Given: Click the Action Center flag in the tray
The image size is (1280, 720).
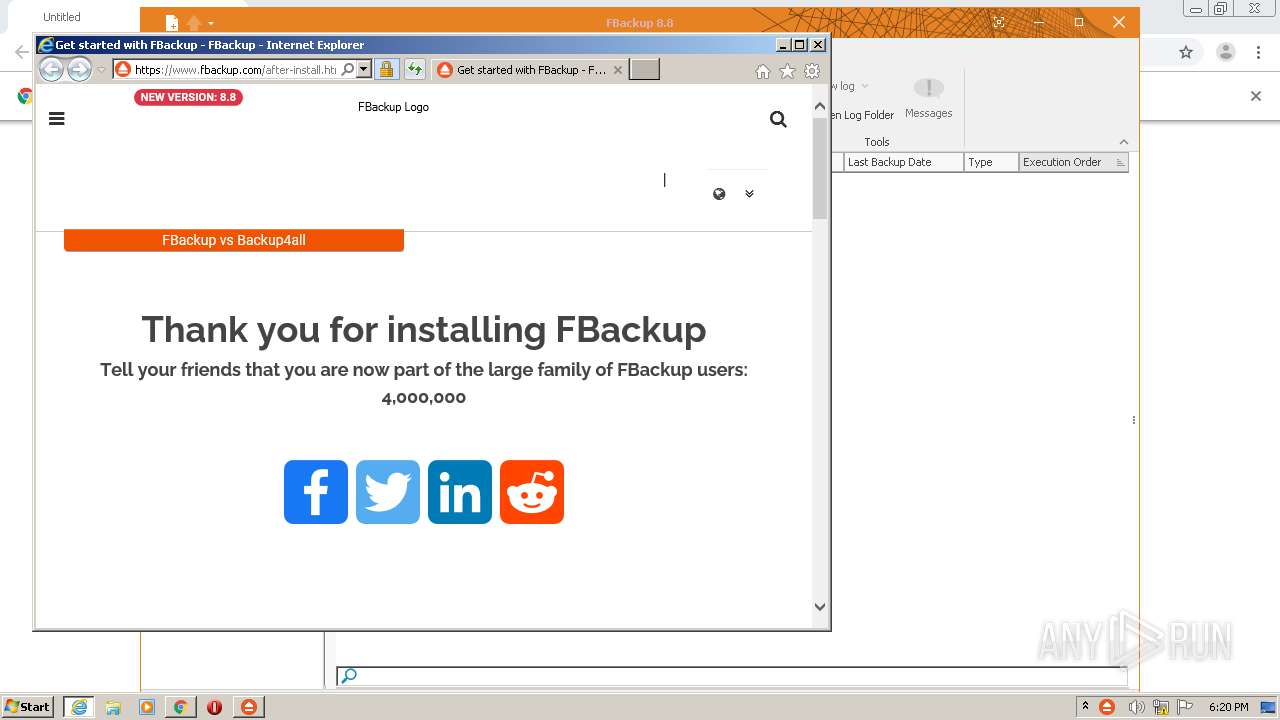Looking at the screenshot, I should pos(1185,707).
